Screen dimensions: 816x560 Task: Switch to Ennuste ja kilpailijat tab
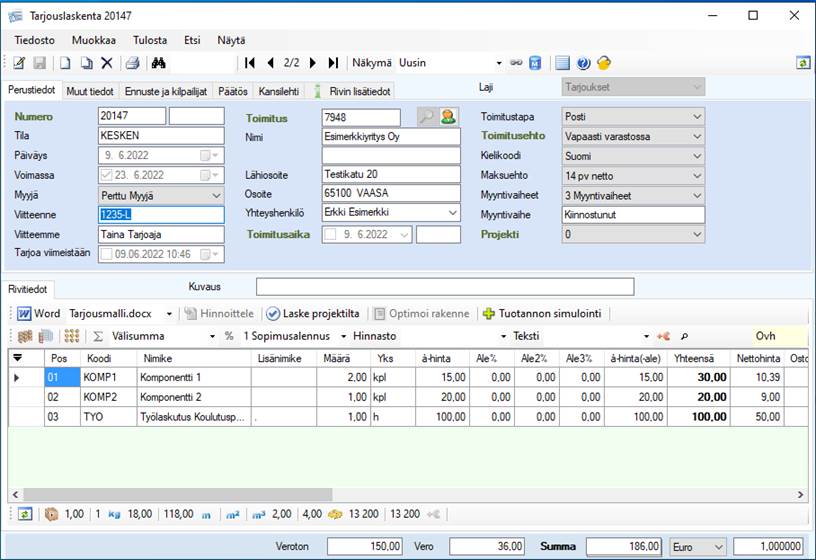pyautogui.click(x=165, y=91)
